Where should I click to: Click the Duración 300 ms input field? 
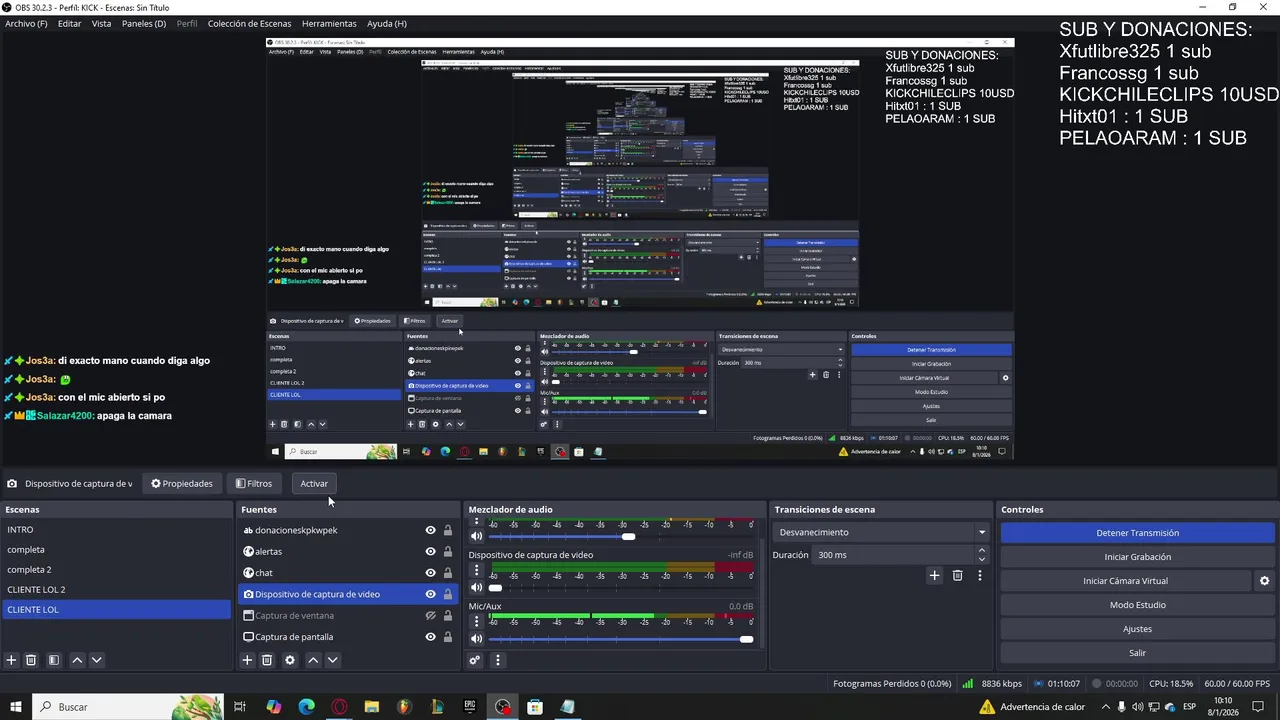point(893,555)
